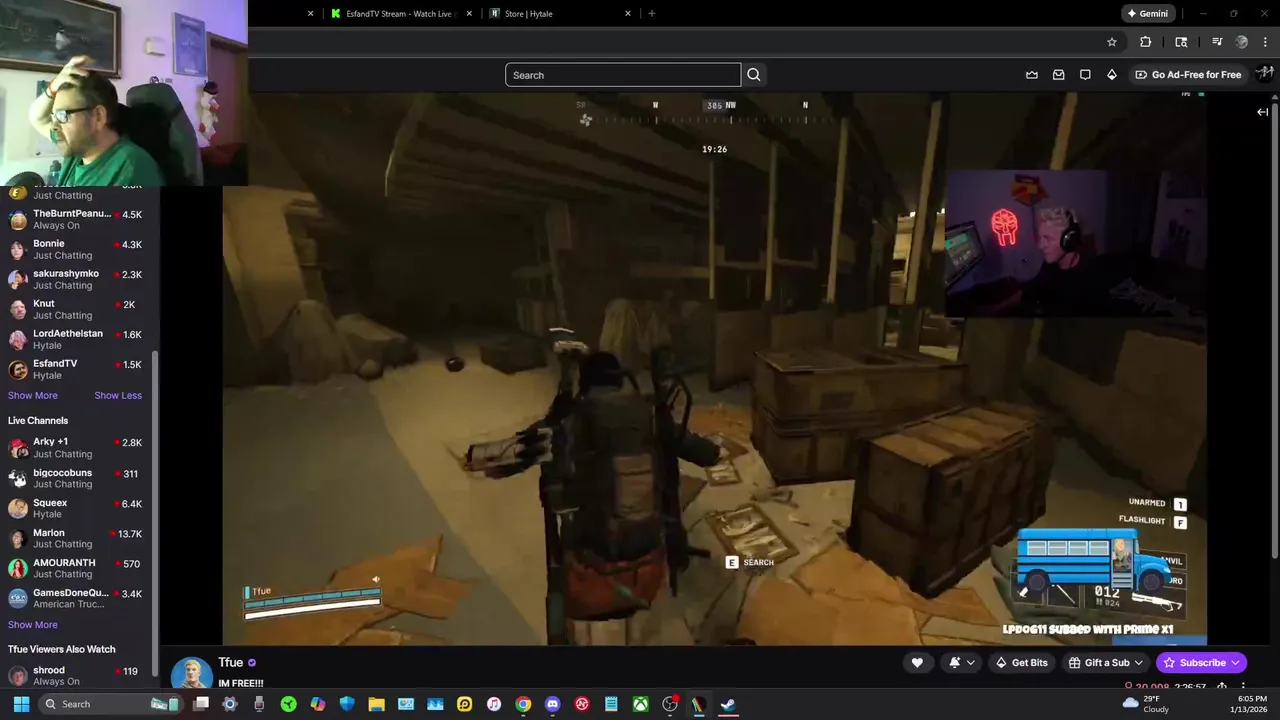Click the Windows taskbar Search box

[110, 704]
